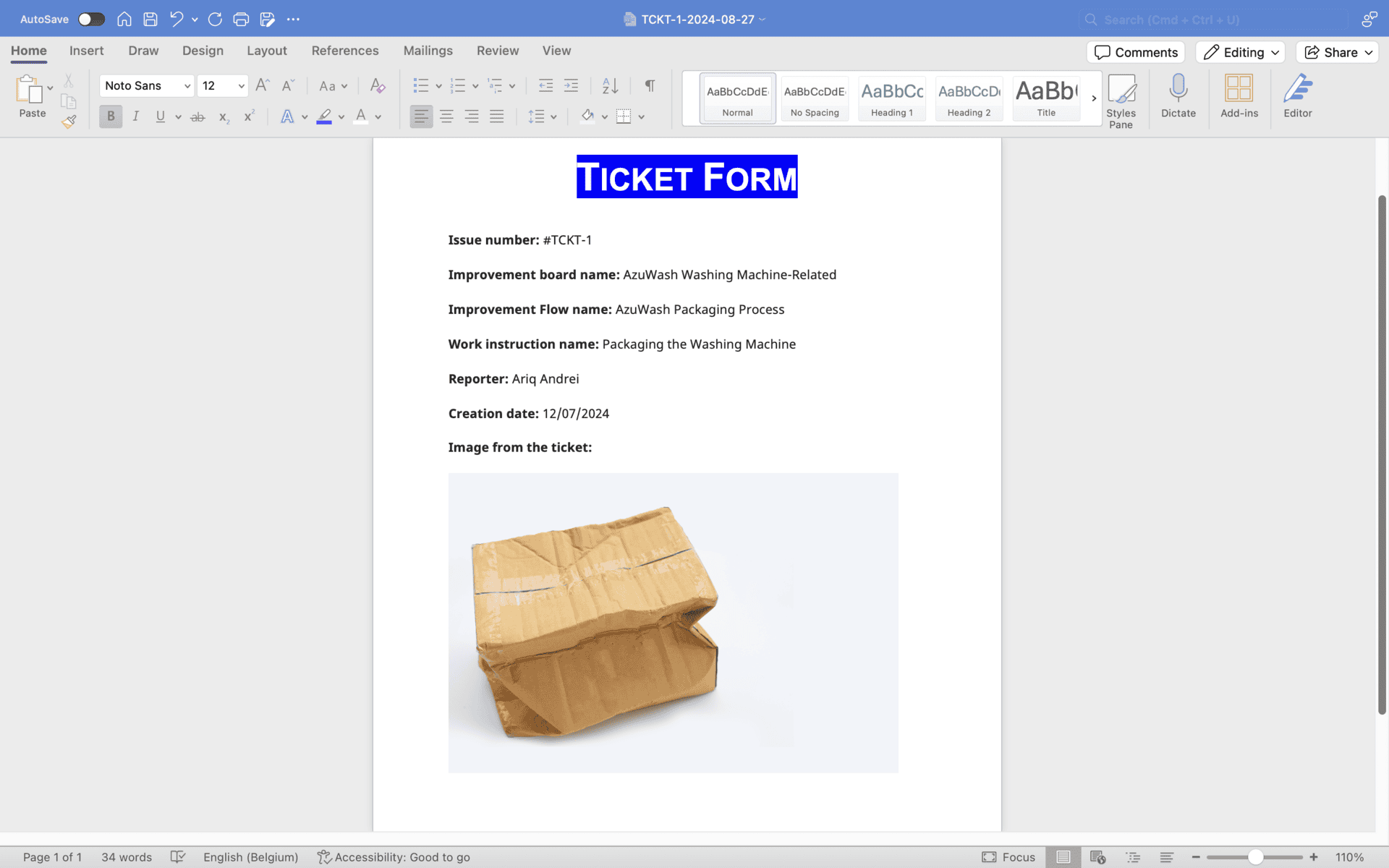Click the Dictate microphone icon
1389x868 pixels.
(x=1178, y=95)
